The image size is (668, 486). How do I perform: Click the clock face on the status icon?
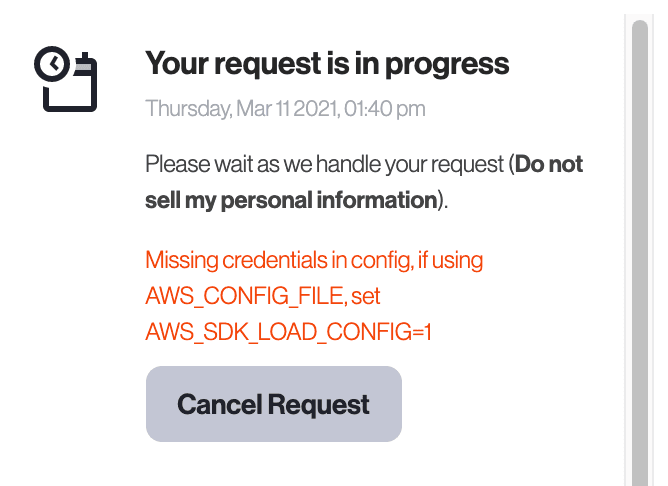53,65
